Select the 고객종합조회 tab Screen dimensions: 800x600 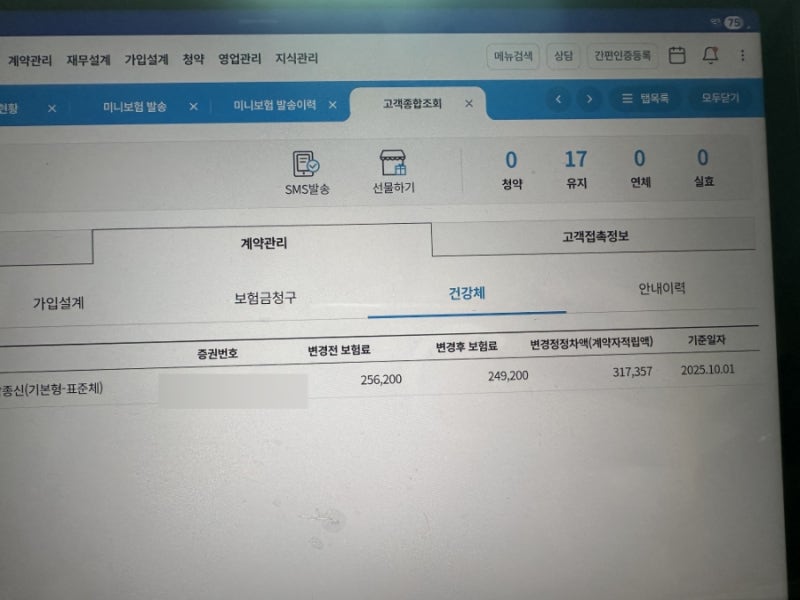[412, 104]
